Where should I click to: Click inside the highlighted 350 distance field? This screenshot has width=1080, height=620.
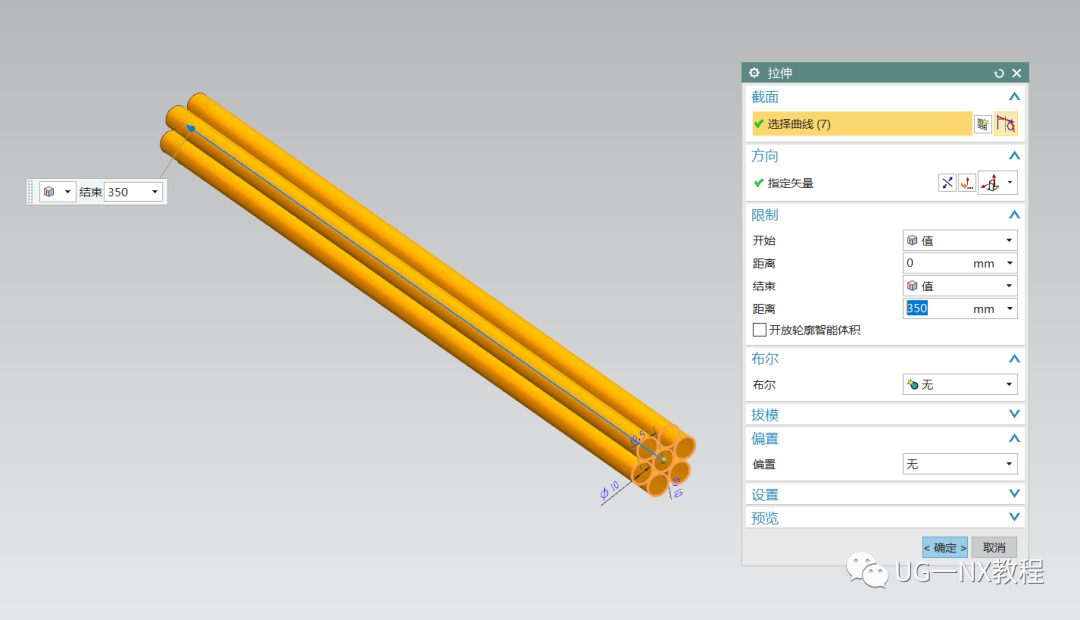click(x=930, y=308)
